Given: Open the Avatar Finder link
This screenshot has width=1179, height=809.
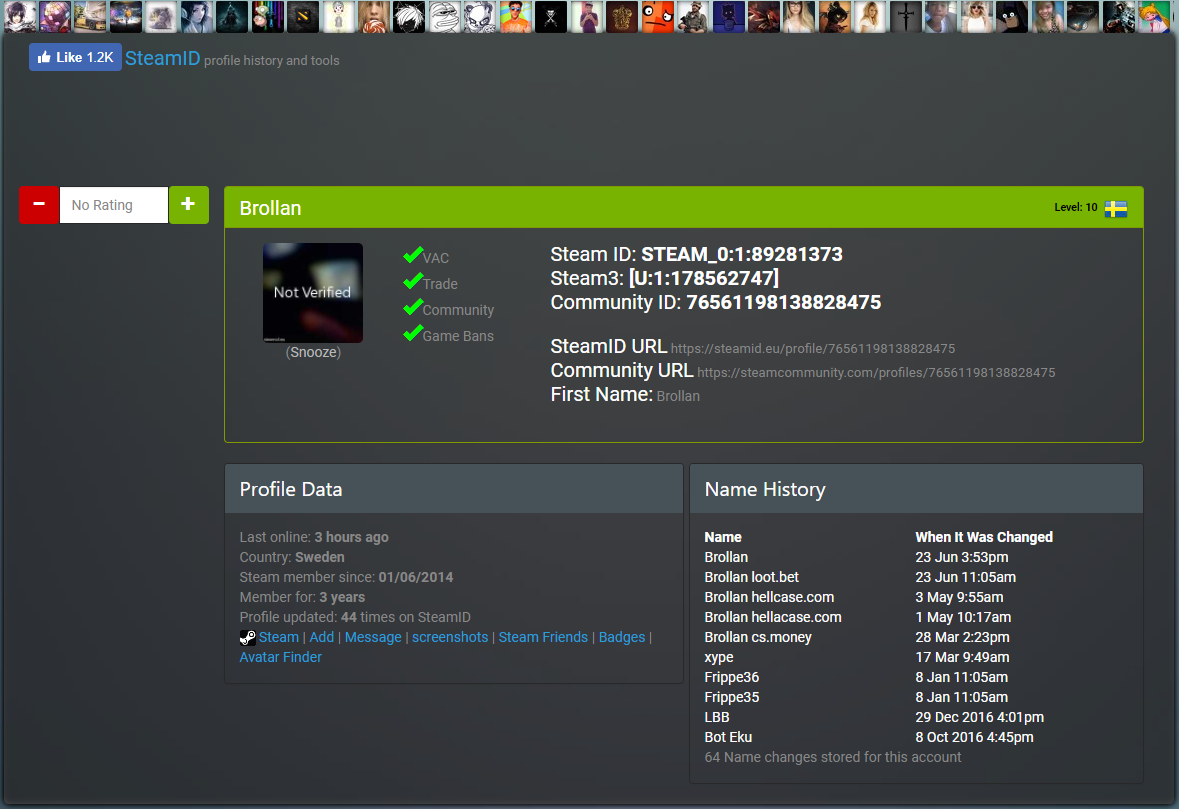Looking at the screenshot, I should pos(280,657).
